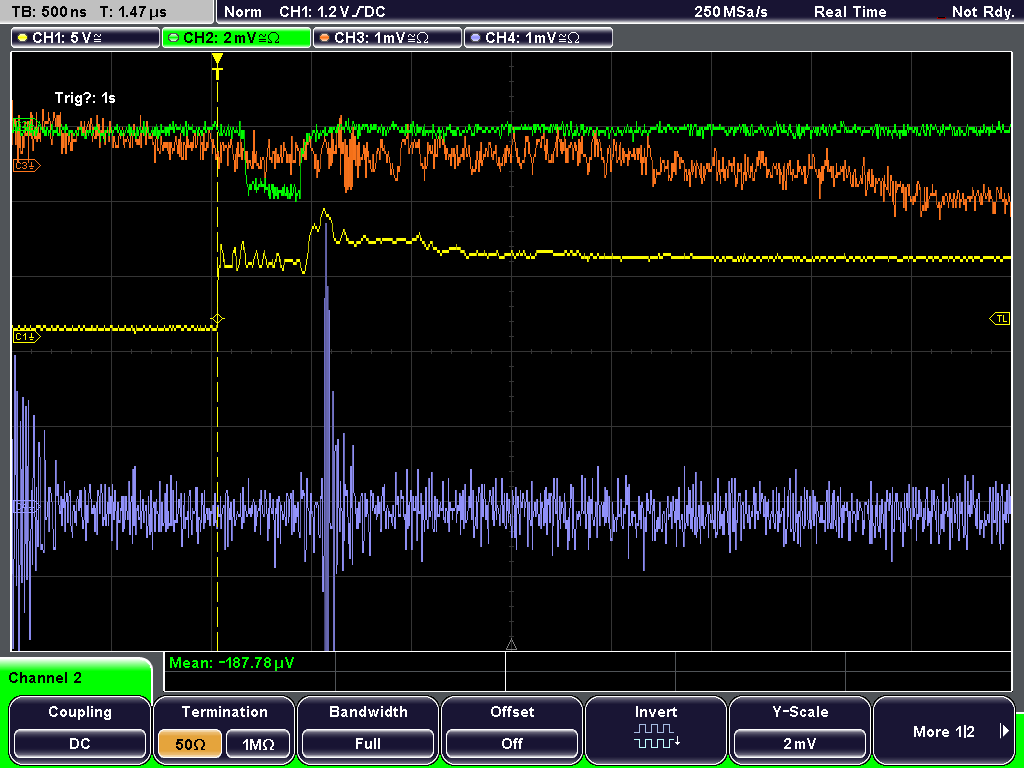Click the CH1: 1.2 V trigger source readout
Image resolution: width=1024 pixels, height=768 pixels.
pyautogui.click(x=332, y=12)
